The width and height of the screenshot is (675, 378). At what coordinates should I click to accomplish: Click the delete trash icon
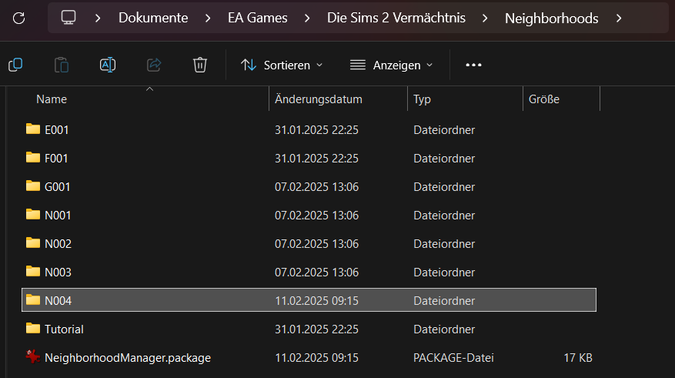pos(200,65)
